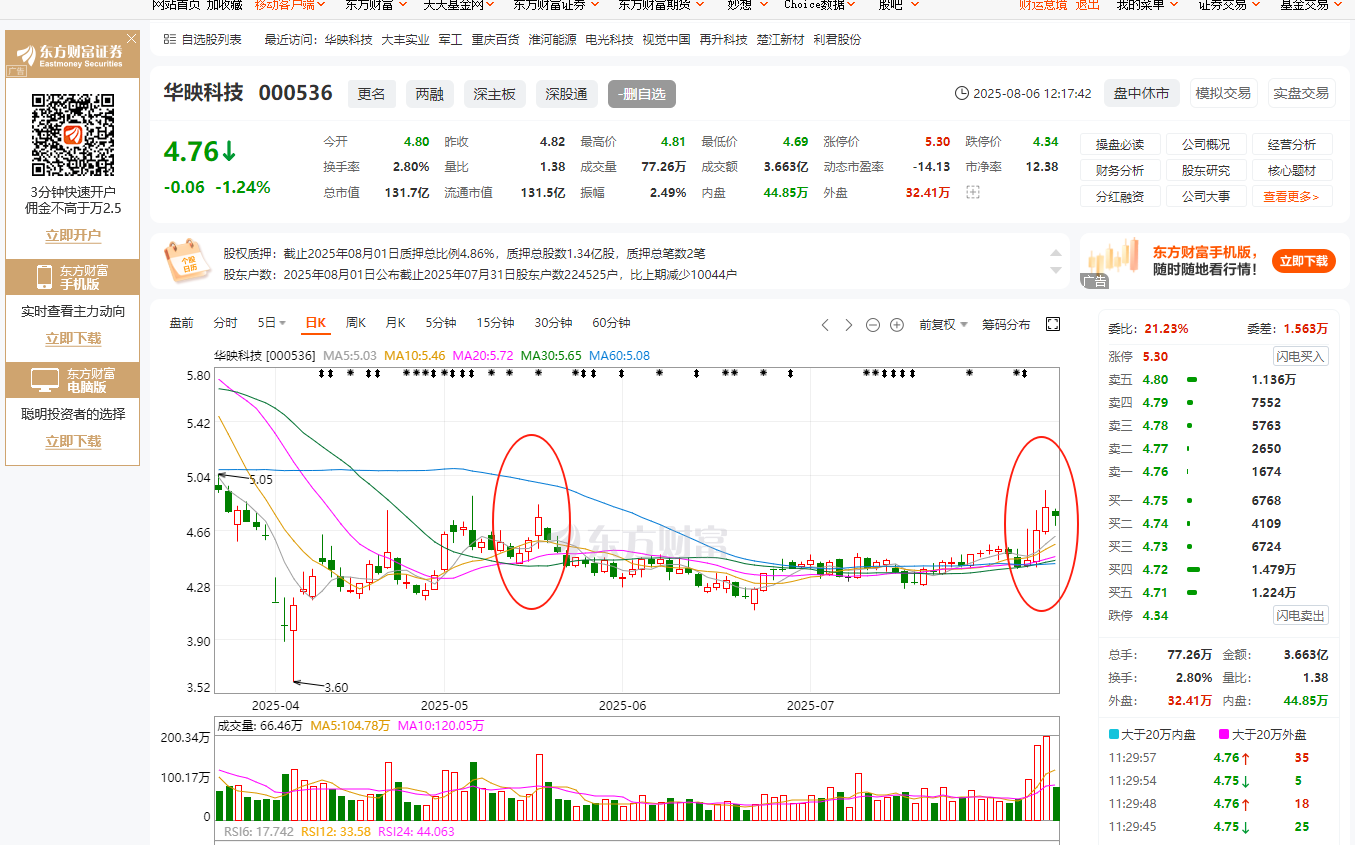This screenshot has height=845, width=1355.
Task: Expand the 证券交易 dropdown
Action: click(x=1229, y=5)
